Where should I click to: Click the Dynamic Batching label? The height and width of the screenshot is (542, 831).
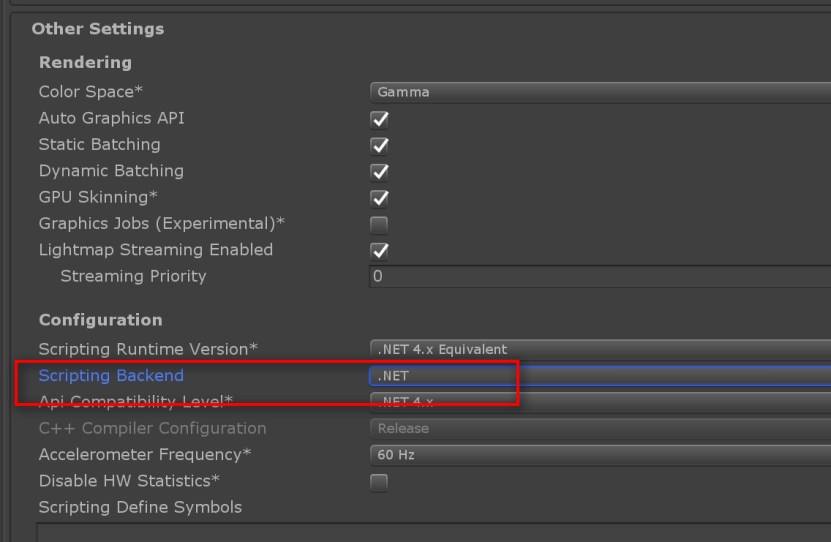(x=111, y=171)
